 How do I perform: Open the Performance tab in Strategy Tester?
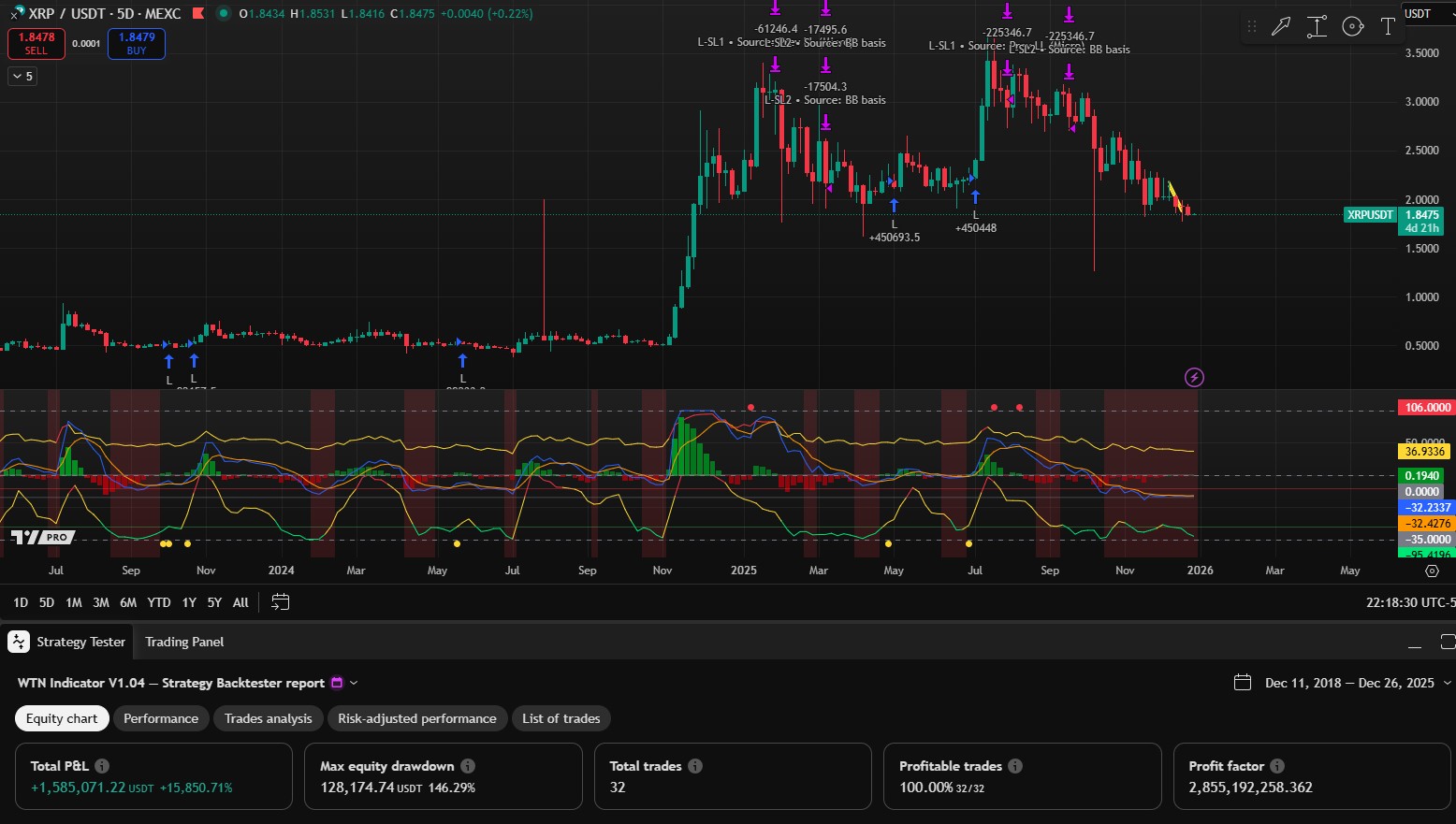coord(161,718)
